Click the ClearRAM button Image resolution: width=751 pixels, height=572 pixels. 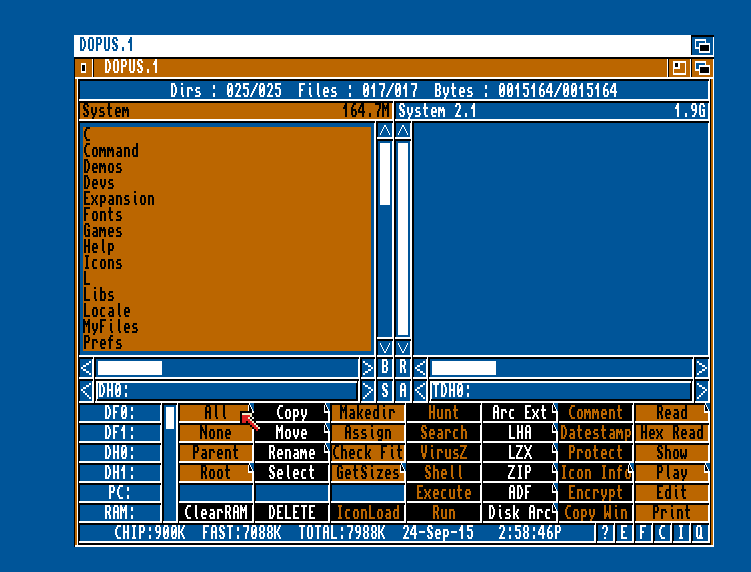tap(216, 513)
